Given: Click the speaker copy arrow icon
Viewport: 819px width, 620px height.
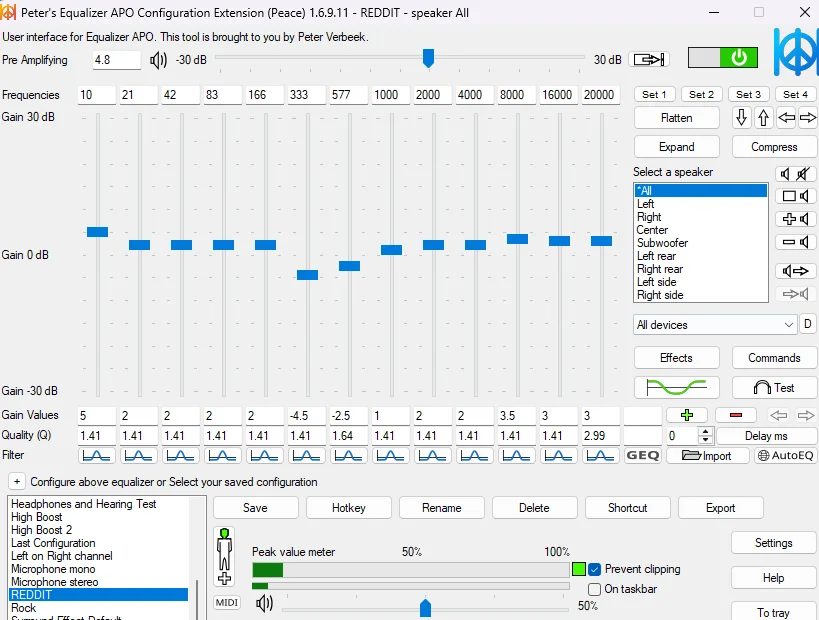Looking at the screenshot, I should click(795, 271).
